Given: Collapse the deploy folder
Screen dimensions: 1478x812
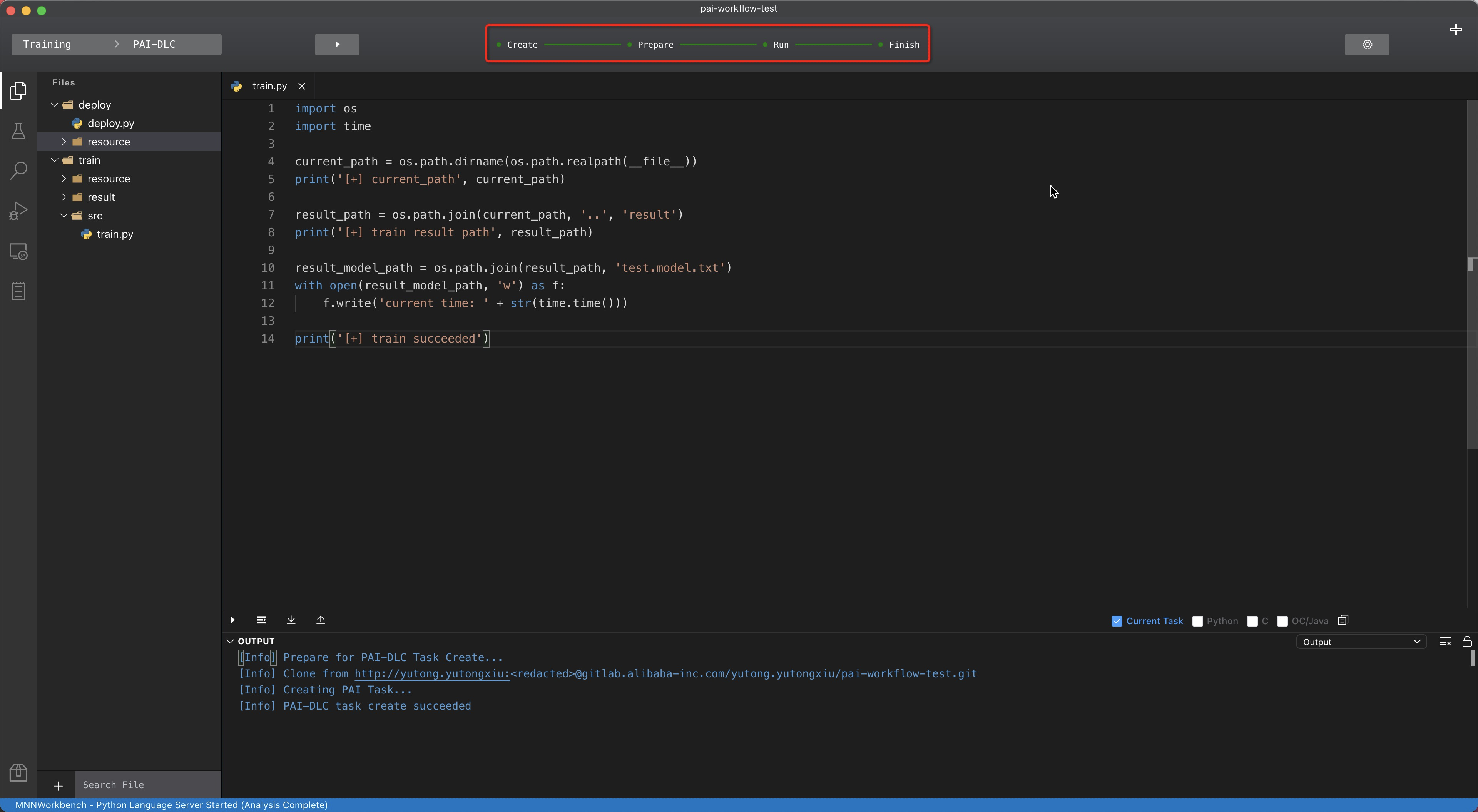Looking at the screenshot, I should pos(55,105).
